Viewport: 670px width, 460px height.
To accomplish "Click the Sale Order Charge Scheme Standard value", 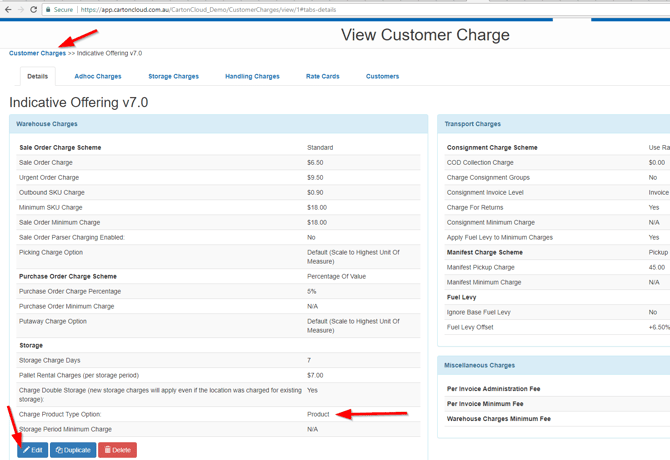I will [320, 148].
